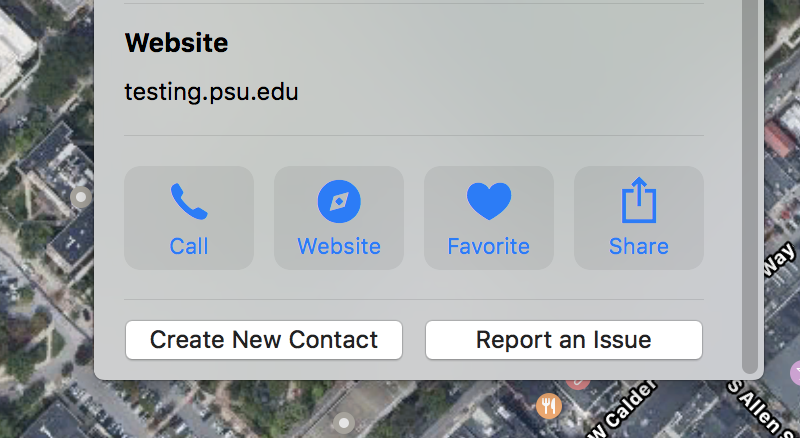This screenshot has height=438, width=800.
Task: Click the Share arrow-box icon
Action: coord(639,200)
